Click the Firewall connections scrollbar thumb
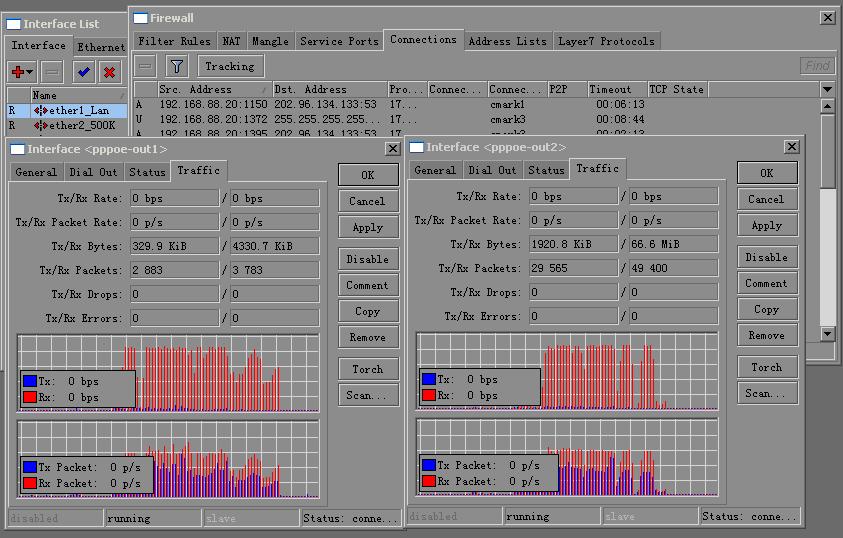Viewport: 843px width, 538px height. point(827,150)
